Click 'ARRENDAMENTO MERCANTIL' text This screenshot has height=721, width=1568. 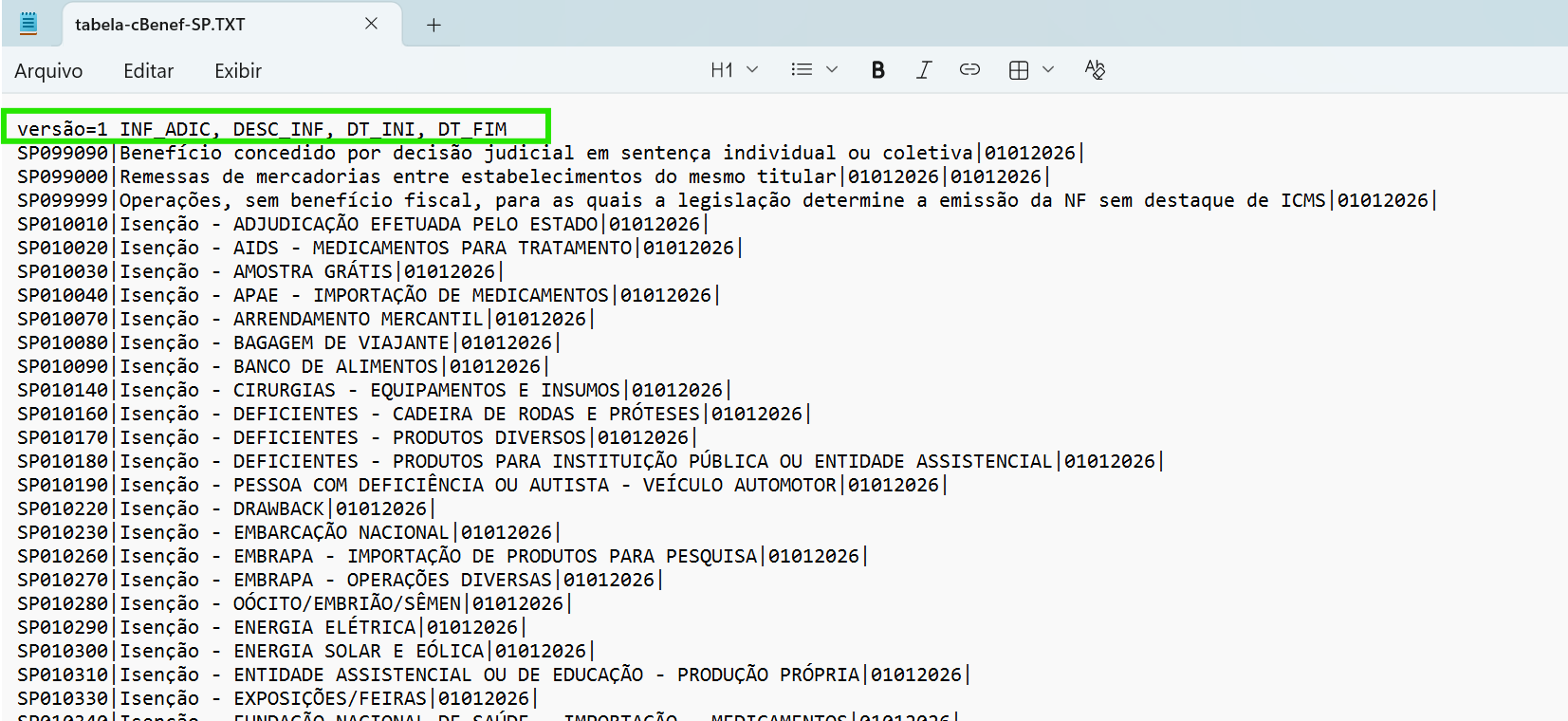[359, 319]
